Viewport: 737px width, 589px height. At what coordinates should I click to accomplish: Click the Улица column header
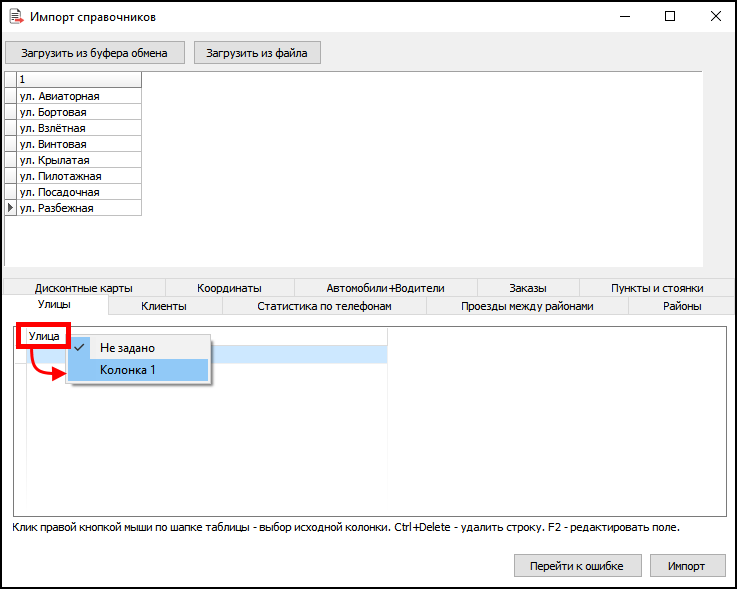pos(45,337)
